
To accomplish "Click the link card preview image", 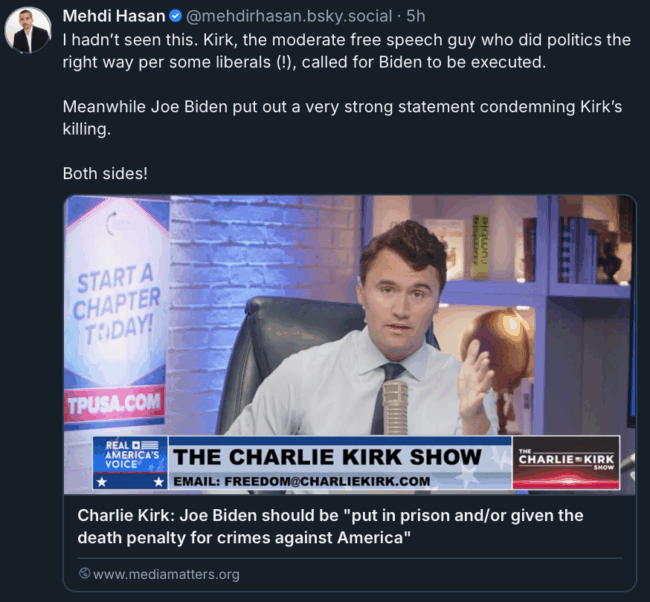I will point(350,345).
